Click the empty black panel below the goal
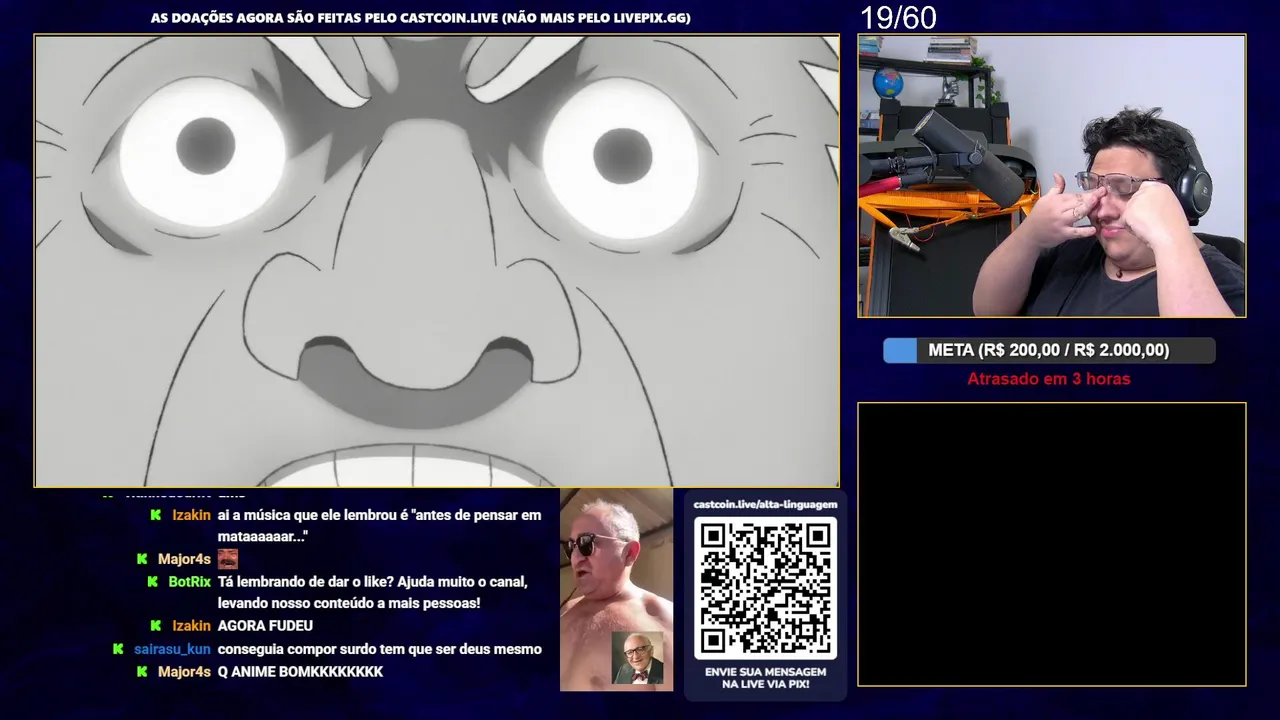Screen dimensions: 1280x720 pos(1052,544)
